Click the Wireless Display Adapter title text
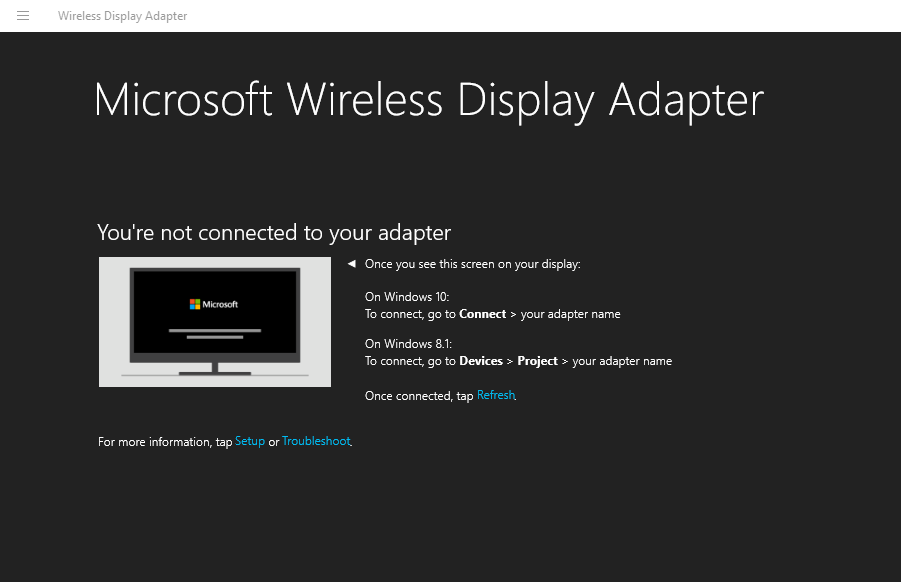 pyautogui.click(x=122, y=16)
